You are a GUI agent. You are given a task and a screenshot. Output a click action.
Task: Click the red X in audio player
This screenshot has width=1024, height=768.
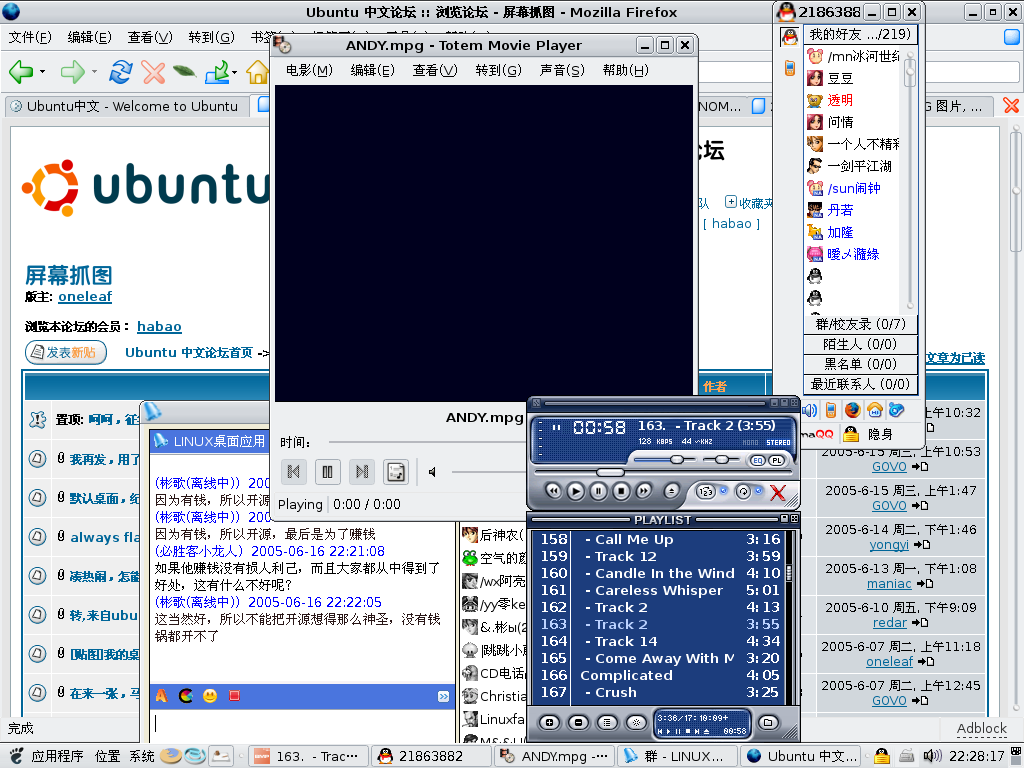(777, 492)
